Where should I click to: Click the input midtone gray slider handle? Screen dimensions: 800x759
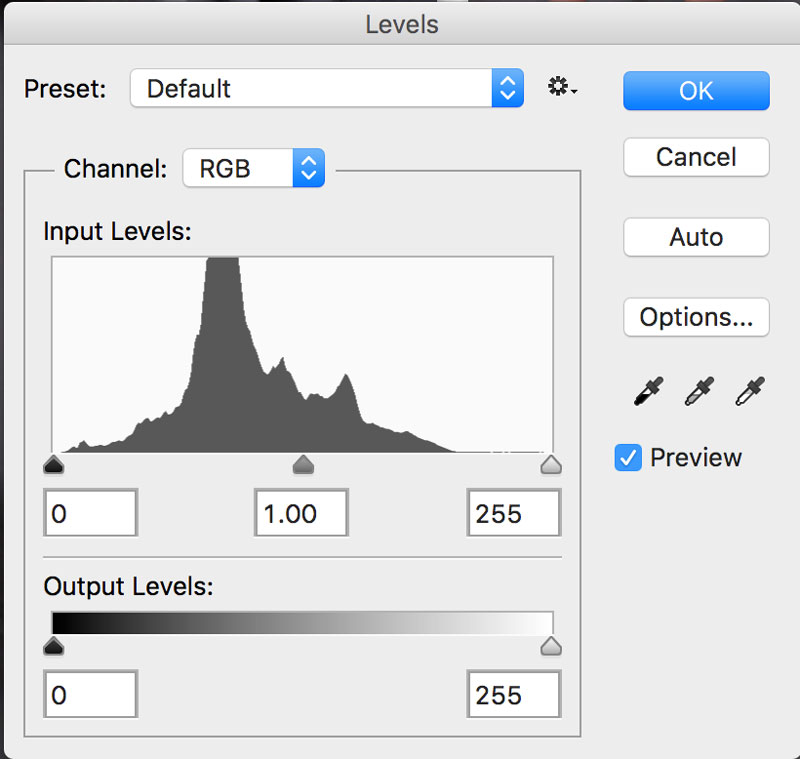(x=303, y=465)
